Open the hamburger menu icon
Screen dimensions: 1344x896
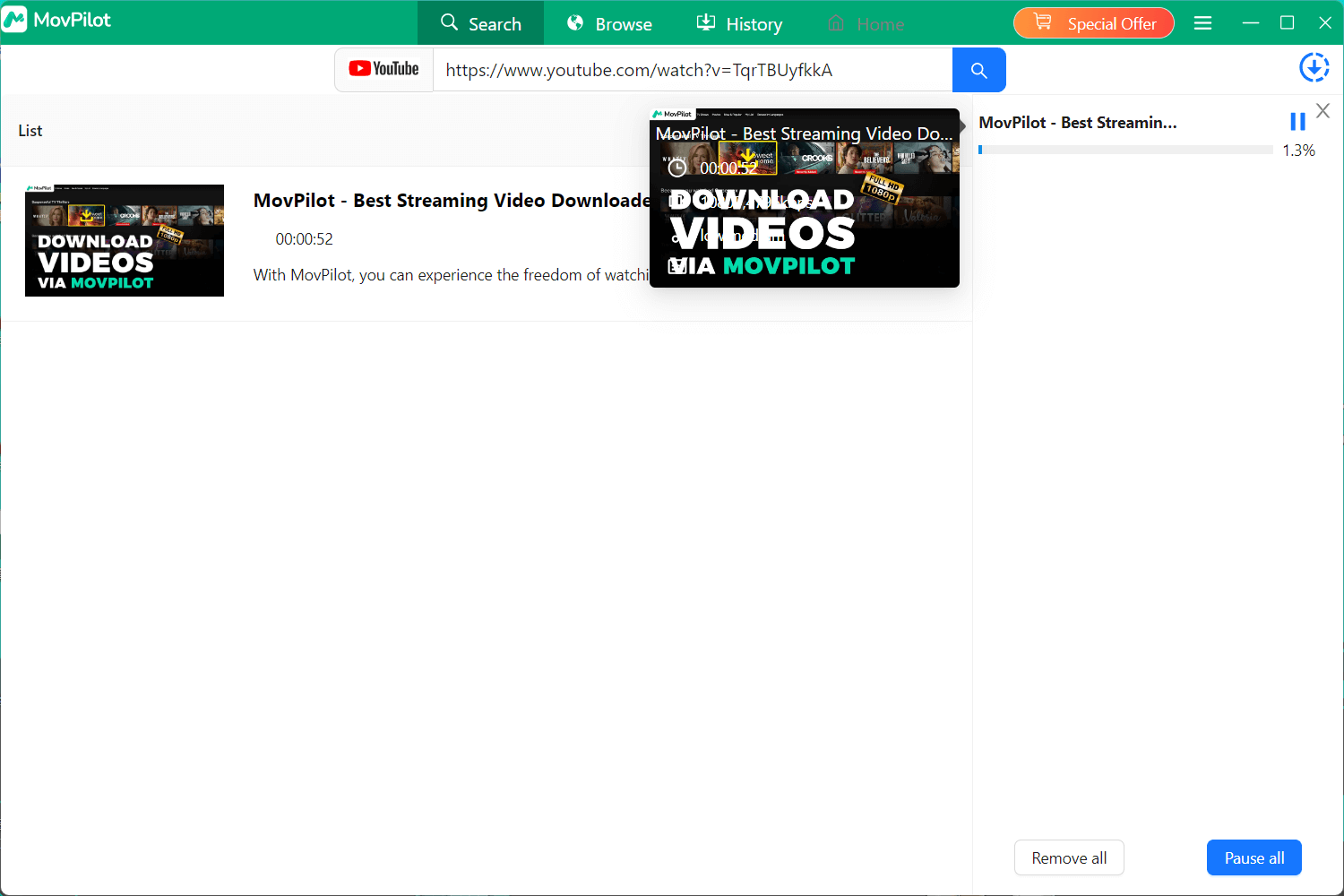[x=1202, y=22]
